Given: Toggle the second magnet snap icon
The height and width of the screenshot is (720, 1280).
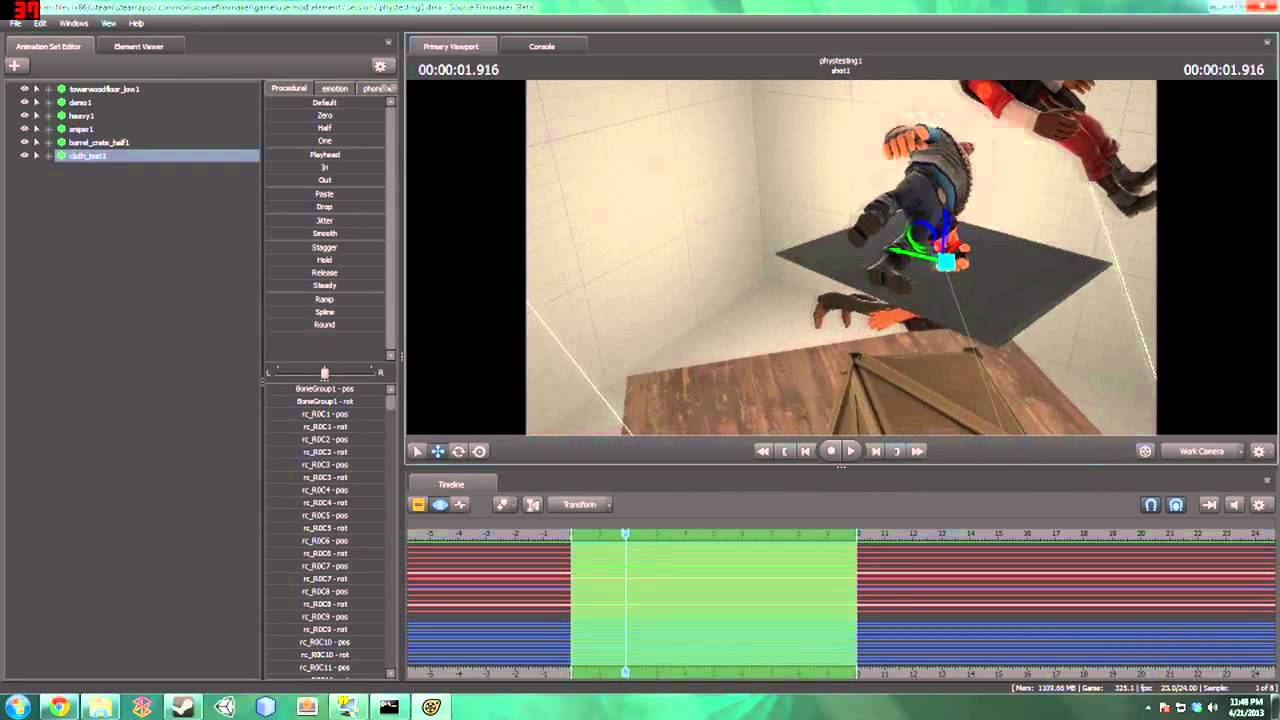Looking at the screenshot, I should coord(1176,505).
